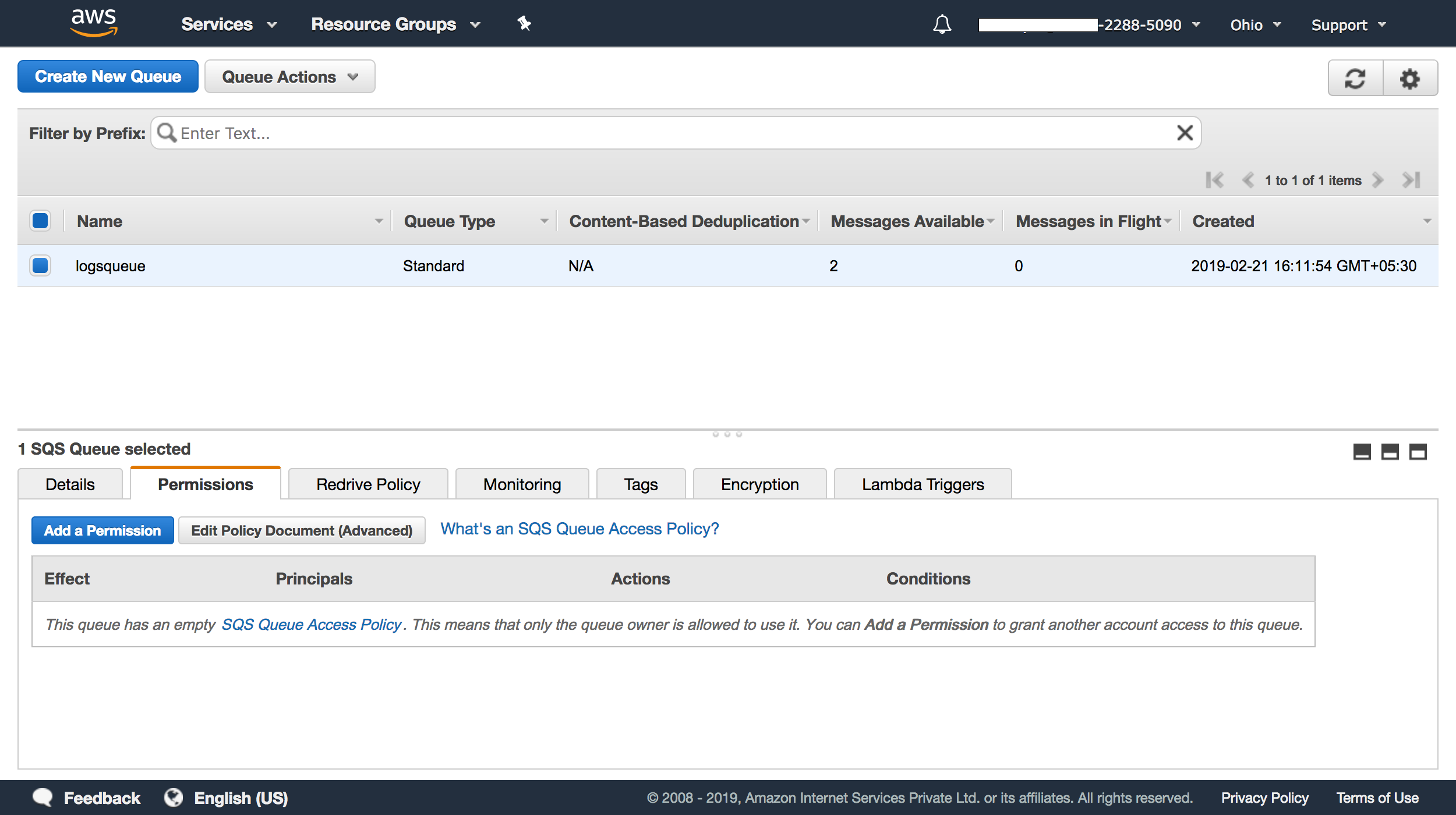The height and width of the screenshot is (815, 1456).
Task: Open the SQS preferences gear icon
Action: [1410, 78]
